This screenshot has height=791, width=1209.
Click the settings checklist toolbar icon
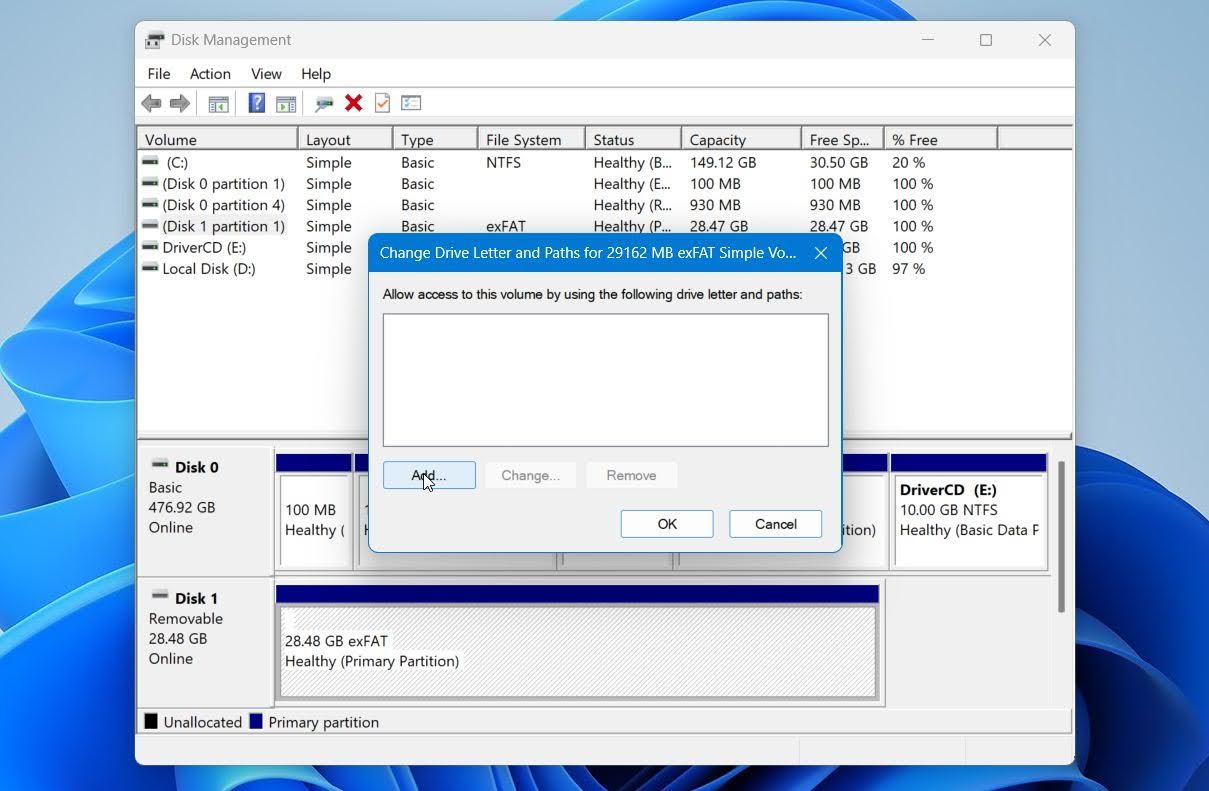[411, 103]
